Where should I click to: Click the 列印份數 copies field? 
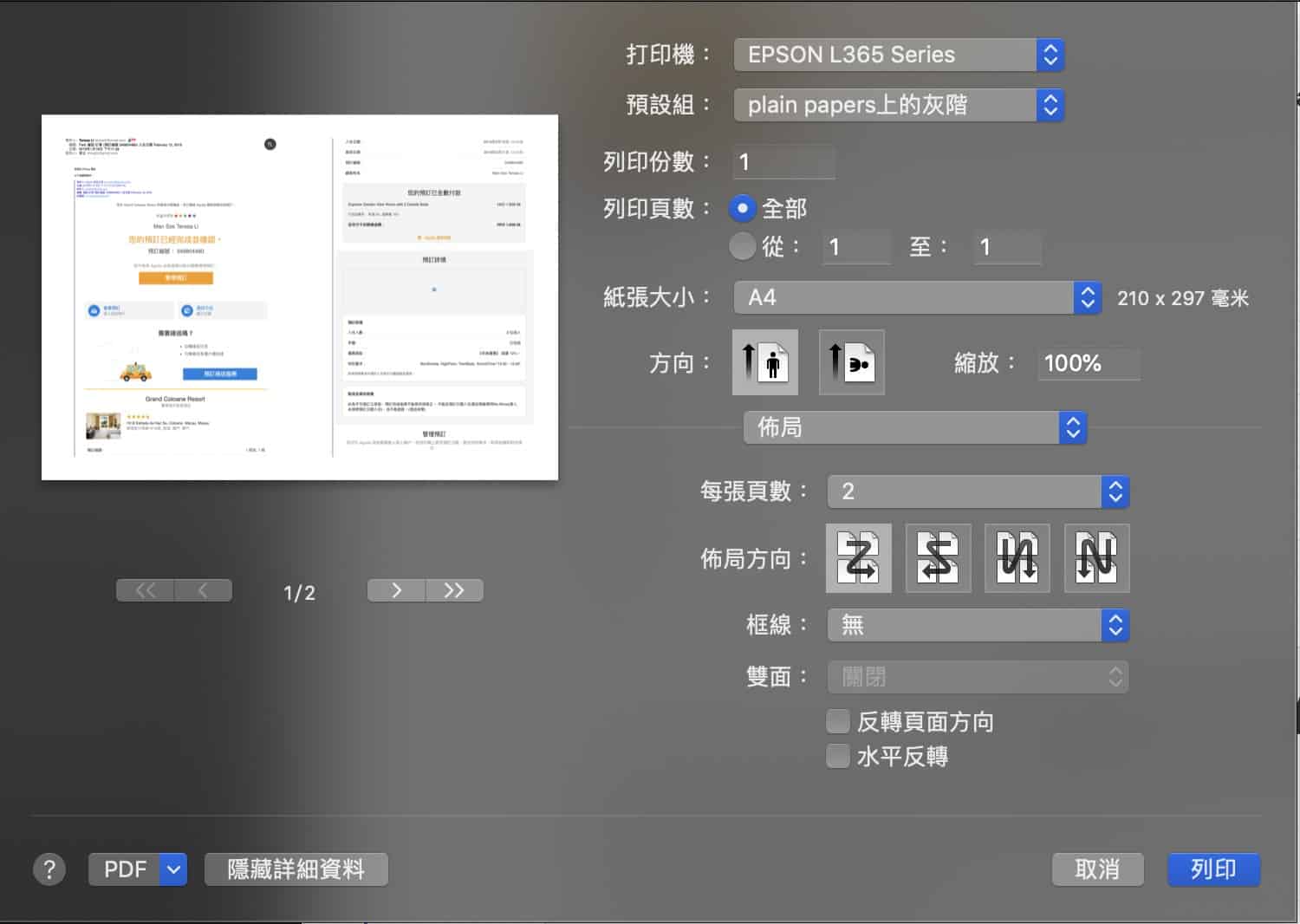click(x=784, y=162)
